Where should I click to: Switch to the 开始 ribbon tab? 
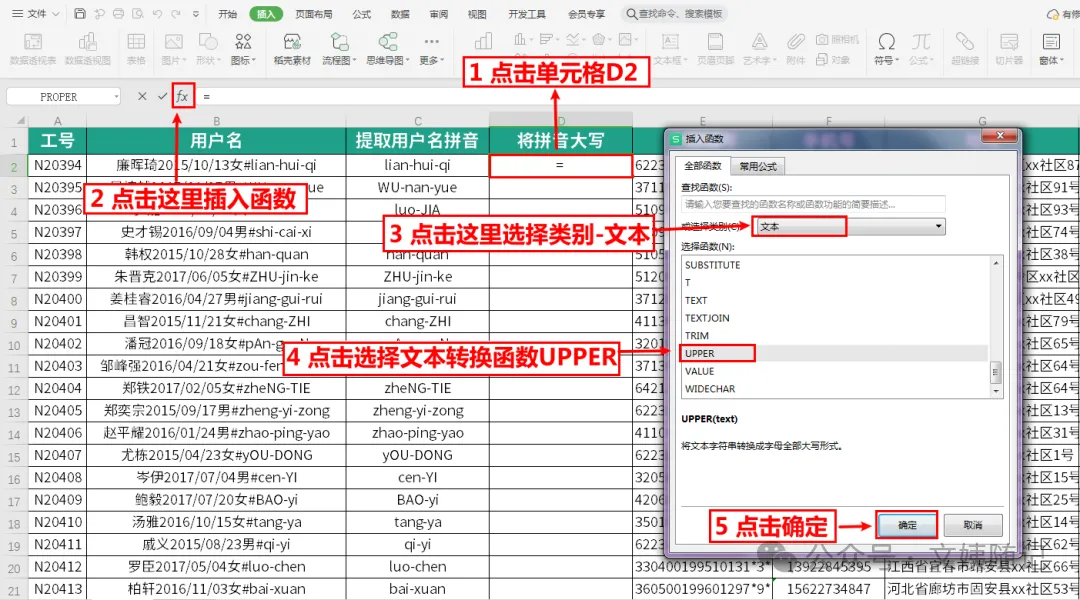click(227, 14)
